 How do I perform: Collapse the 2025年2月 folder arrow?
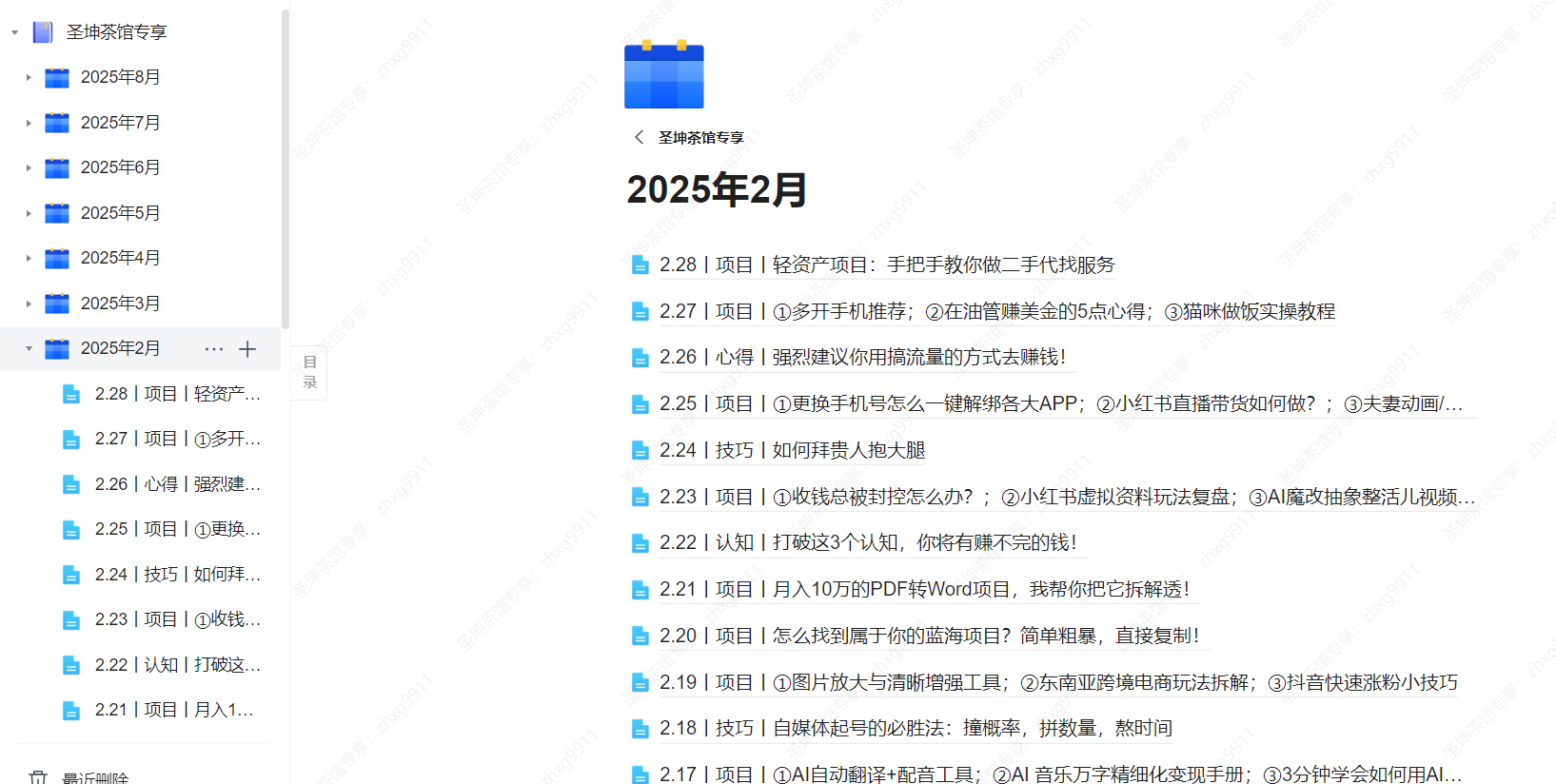29,348
